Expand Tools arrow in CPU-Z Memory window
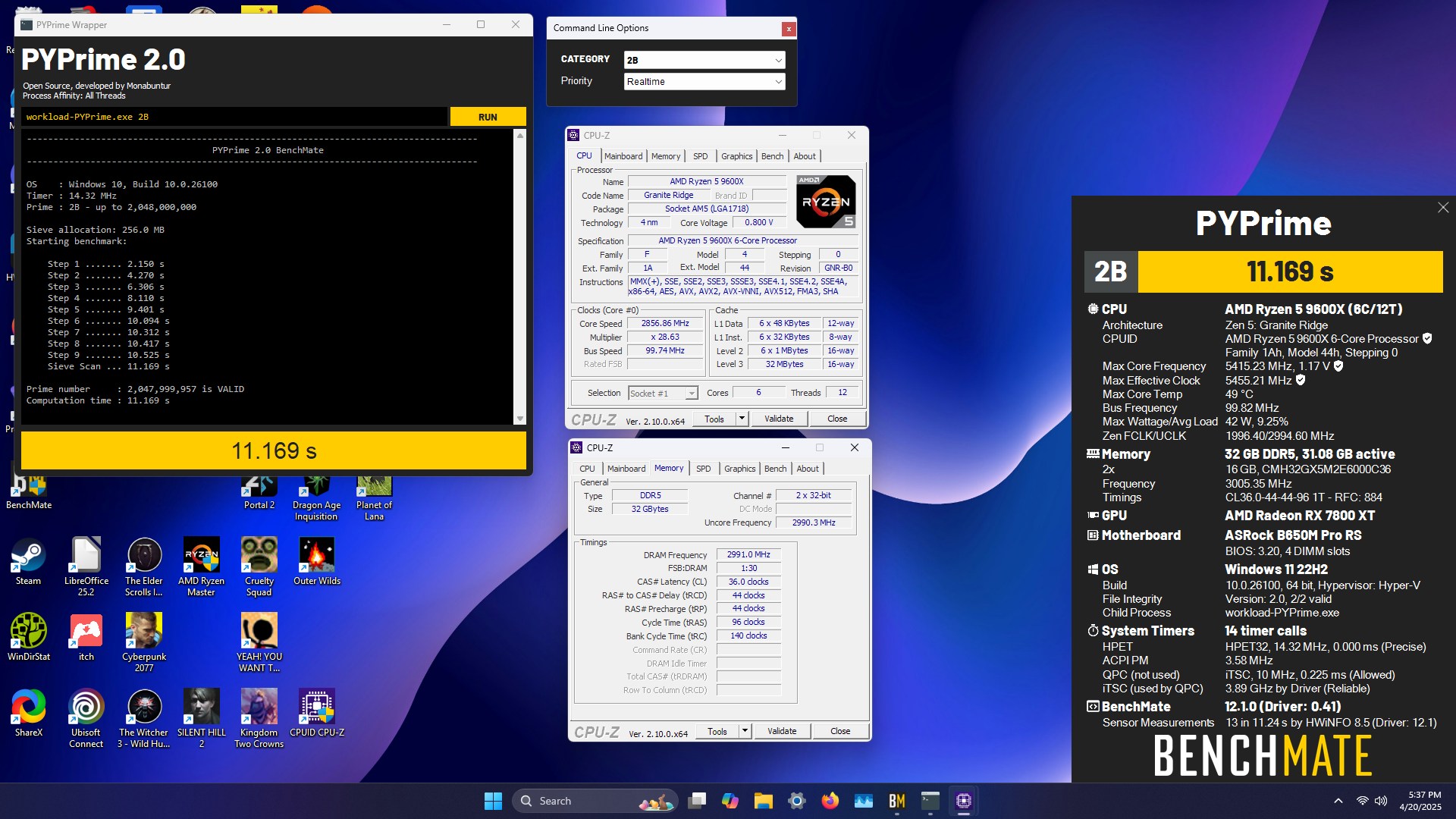1456x819 pixels. [745, 731]
